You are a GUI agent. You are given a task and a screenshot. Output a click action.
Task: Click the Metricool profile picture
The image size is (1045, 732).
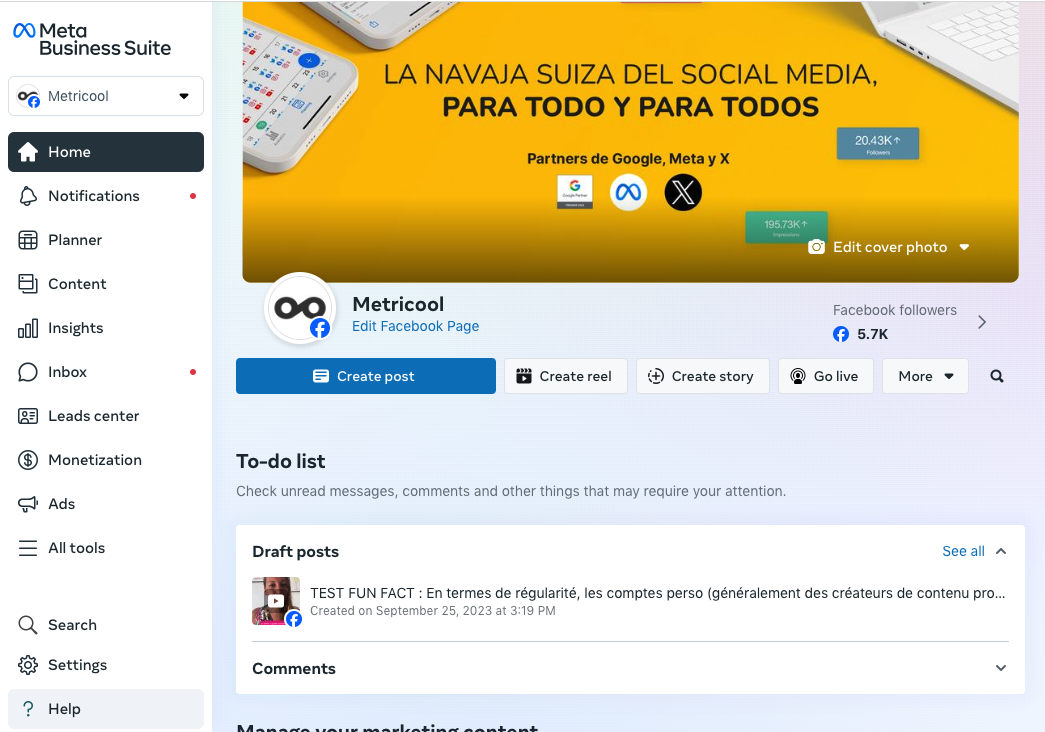pos(300,308)
